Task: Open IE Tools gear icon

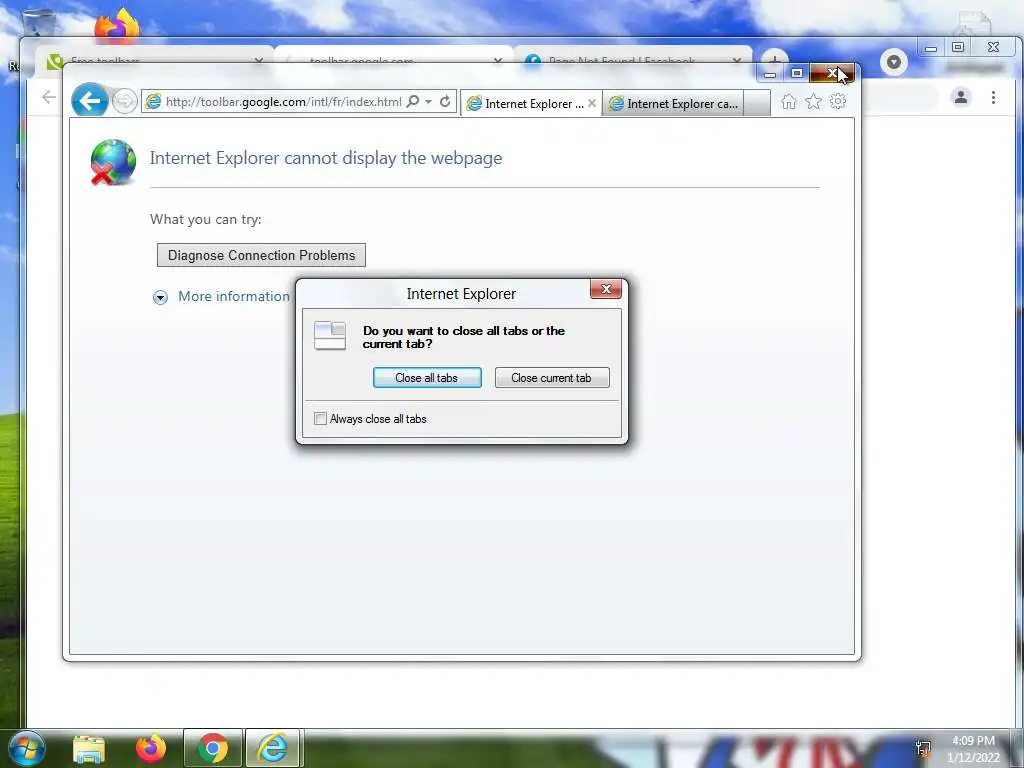Action: (x=838, y=101)
